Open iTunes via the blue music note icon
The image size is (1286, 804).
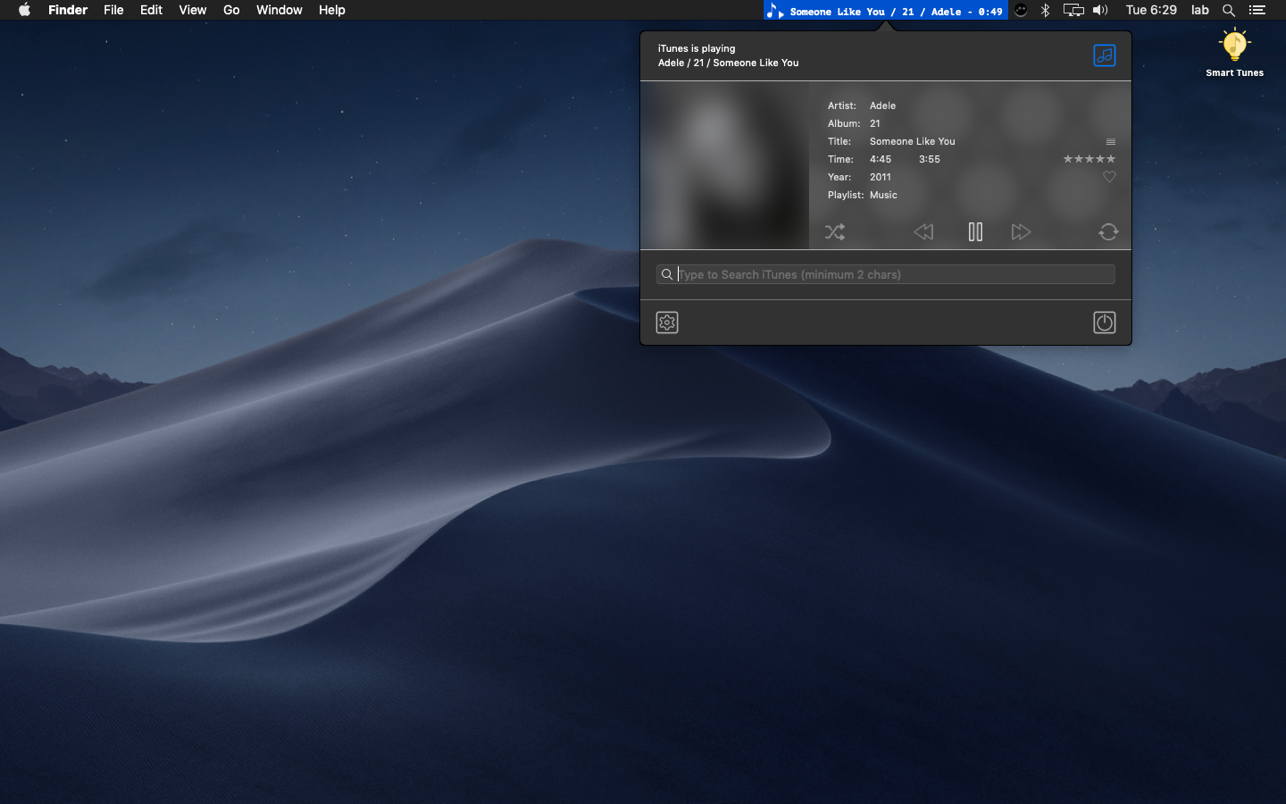1104,56
